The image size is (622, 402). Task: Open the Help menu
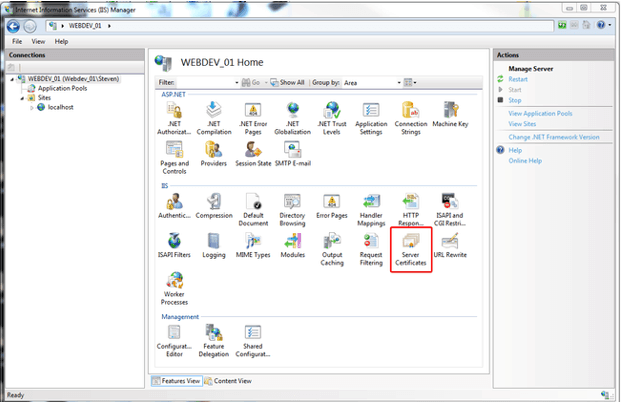(61, 41)
